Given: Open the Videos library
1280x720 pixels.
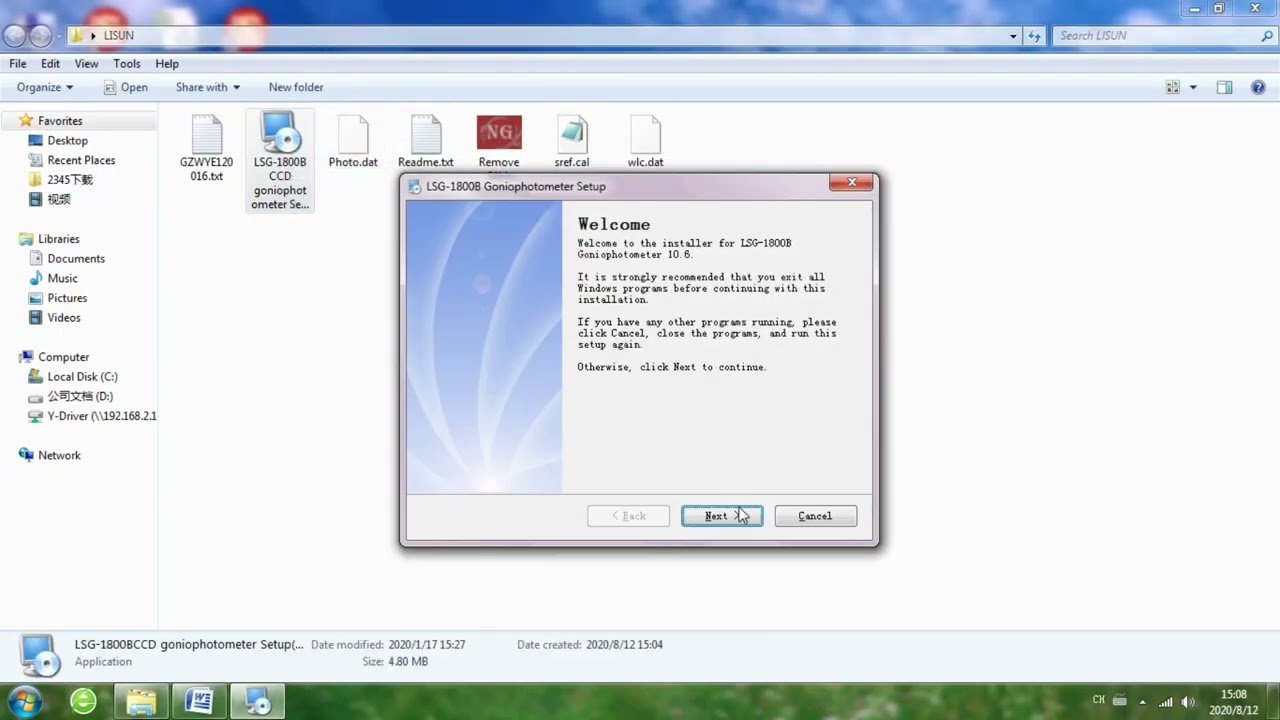Looking at the screenshot, I should (64, 318).
